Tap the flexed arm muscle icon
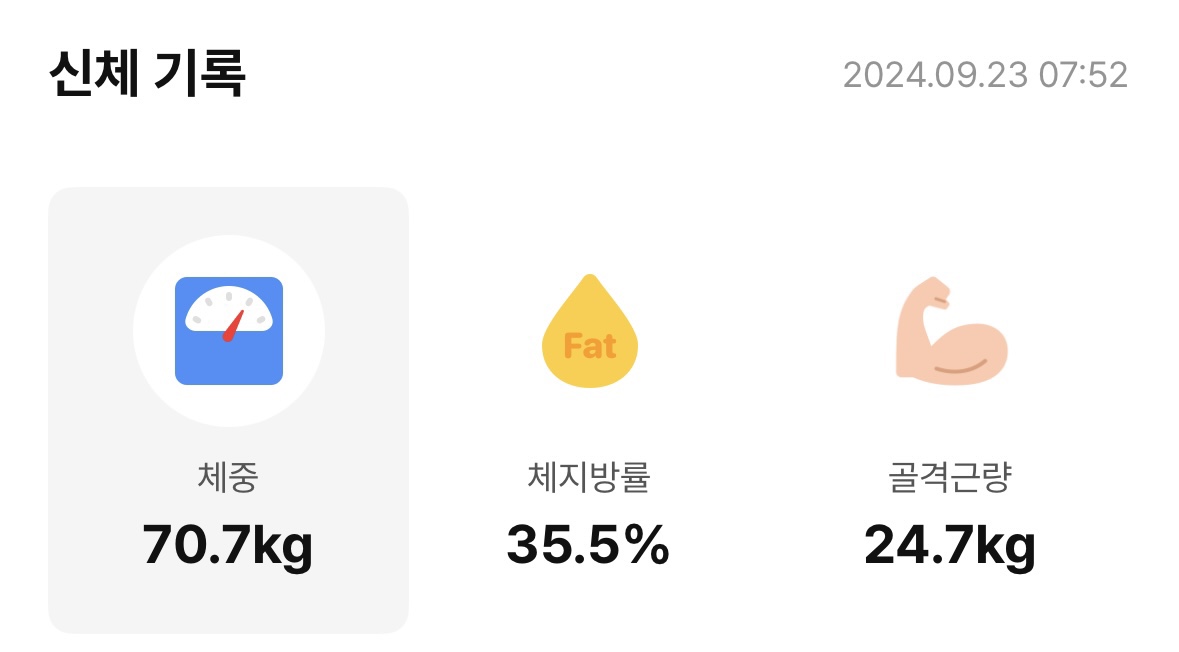1179x652 pixels. tap(951, 331)
